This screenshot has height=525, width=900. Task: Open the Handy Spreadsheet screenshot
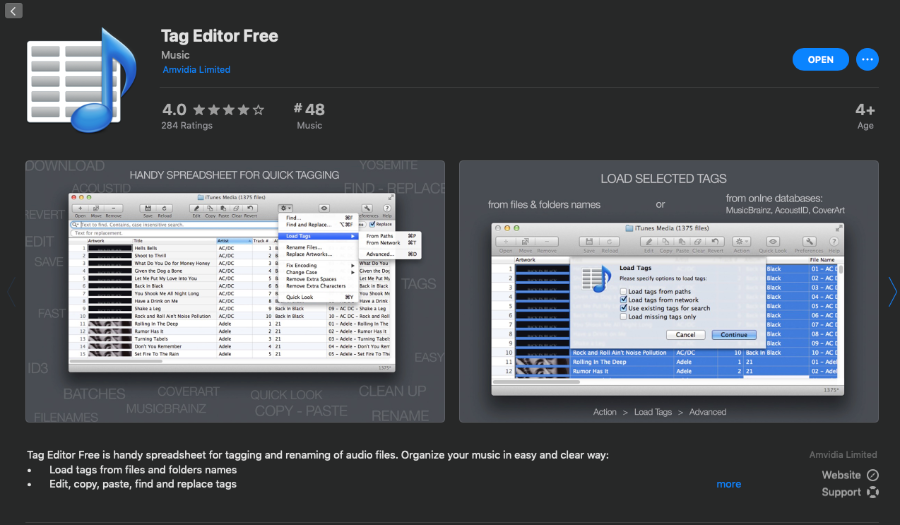pyautogui.click(x=235, y=291)
